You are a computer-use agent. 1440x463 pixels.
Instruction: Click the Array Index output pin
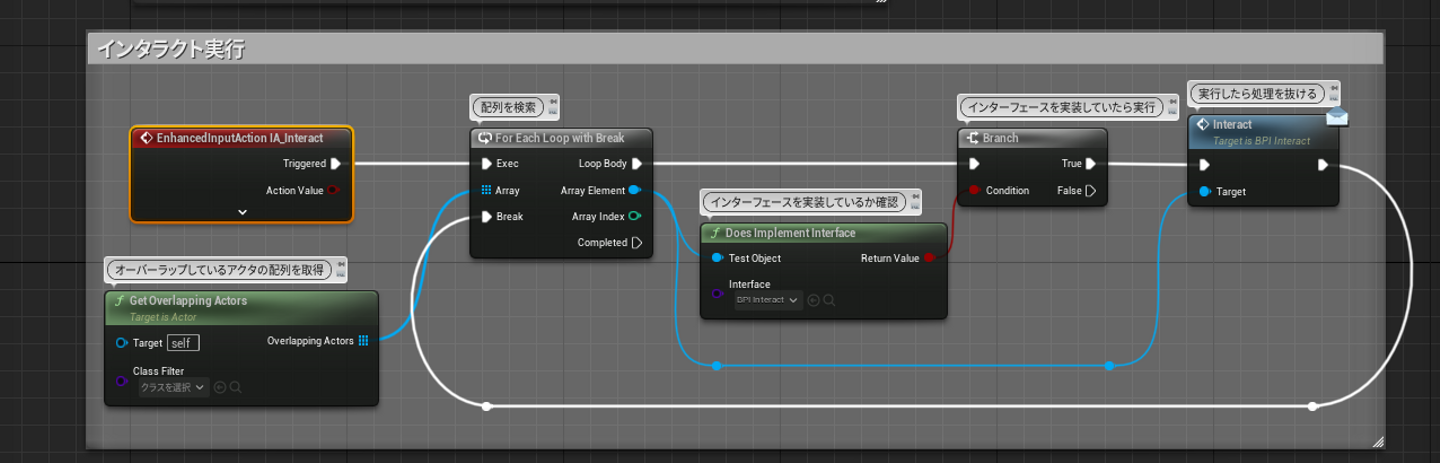point(636,216)
